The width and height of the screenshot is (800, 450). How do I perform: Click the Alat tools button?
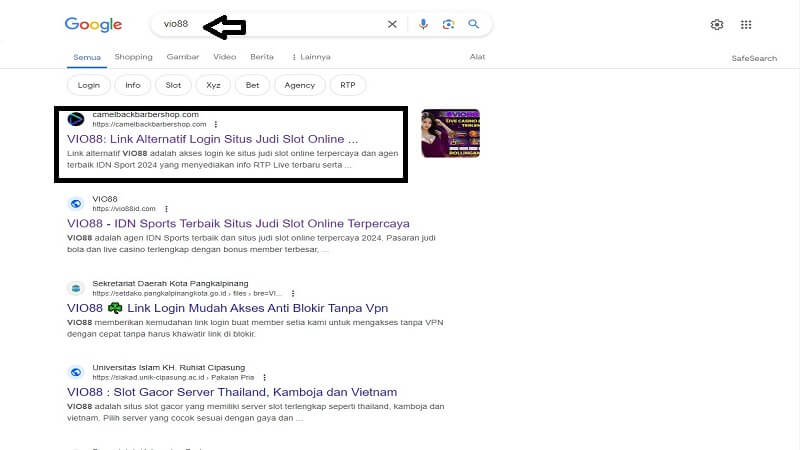(x=477, y=57)
